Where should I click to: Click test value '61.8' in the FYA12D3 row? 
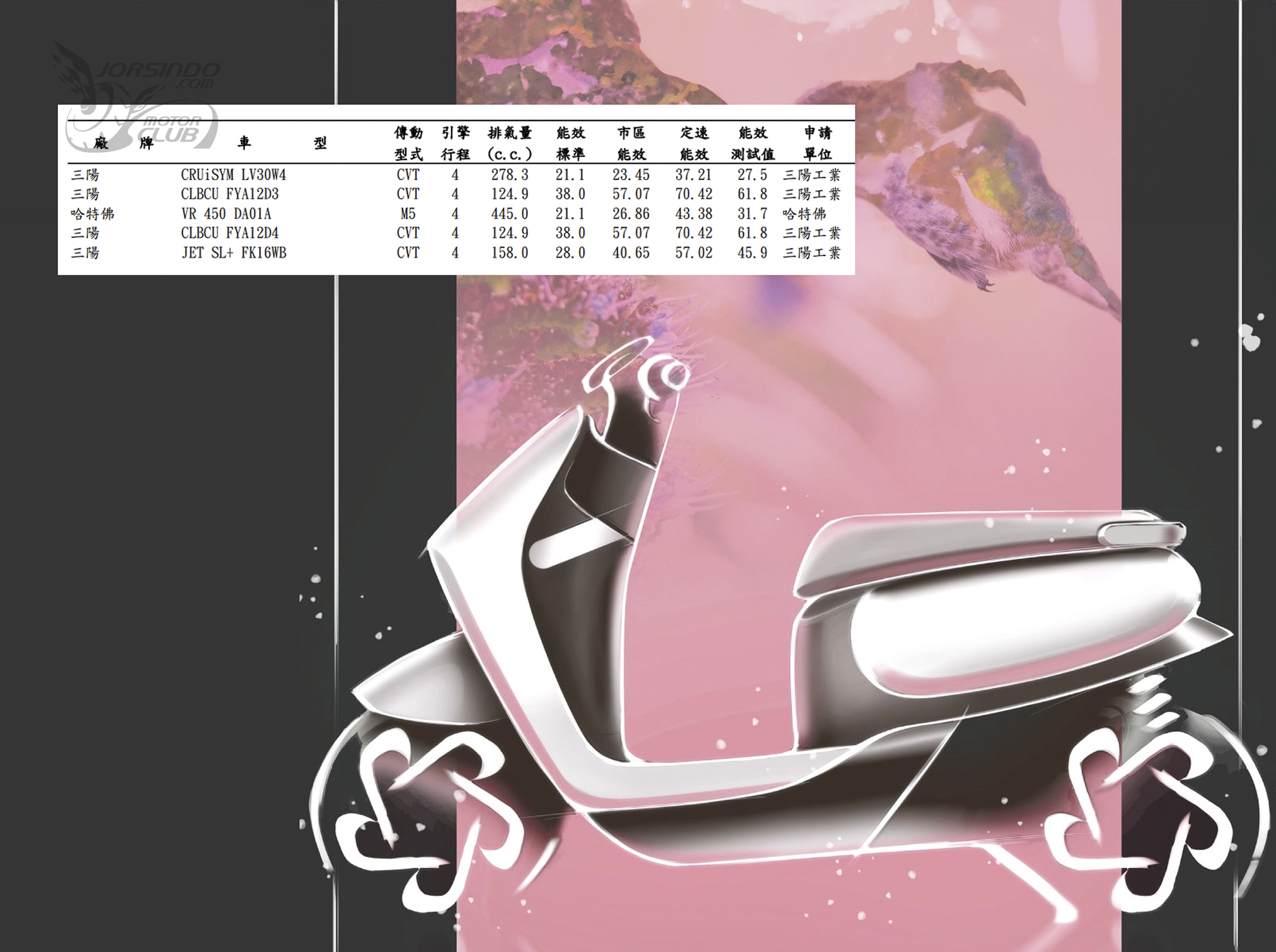[753, 194]
